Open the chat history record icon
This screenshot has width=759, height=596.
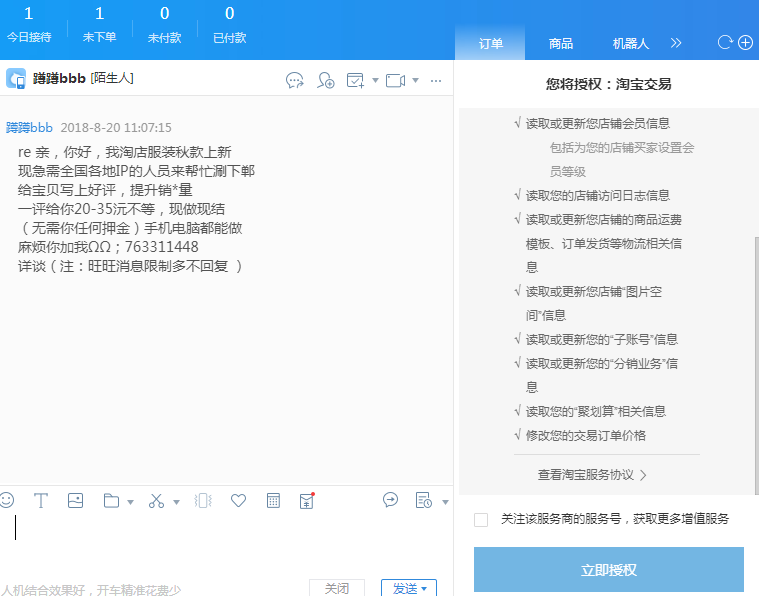(424, 500)
